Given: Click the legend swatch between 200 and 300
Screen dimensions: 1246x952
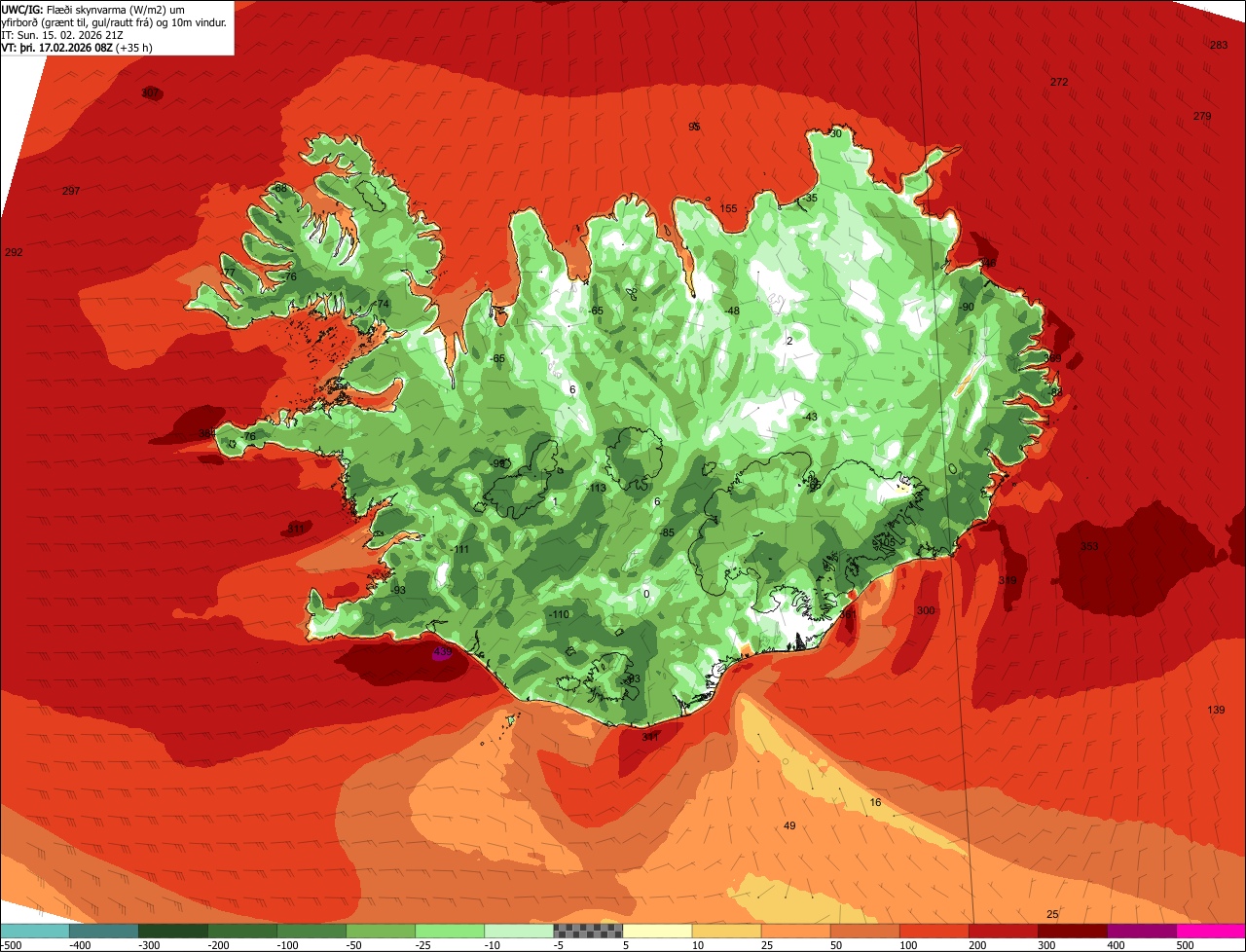Looking at the screenshot, I should click(1004, 931).
